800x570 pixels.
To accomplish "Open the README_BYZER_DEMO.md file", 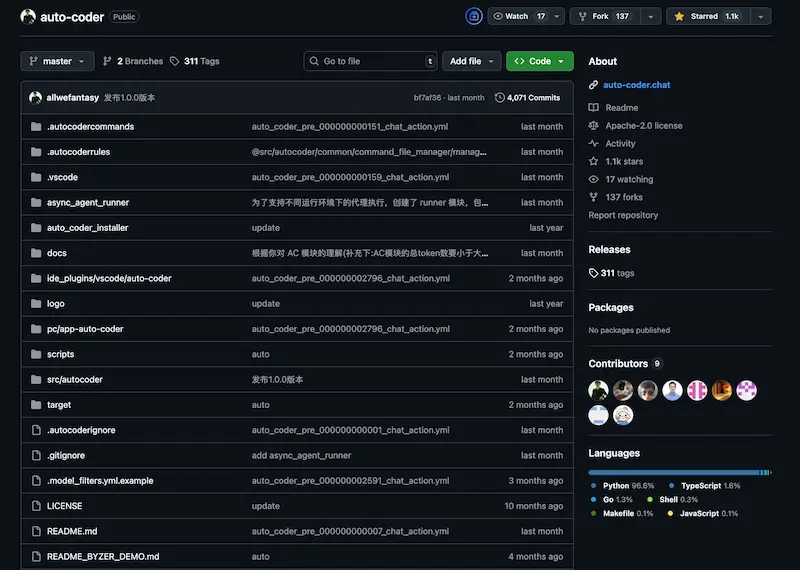I will pos(103,556).
